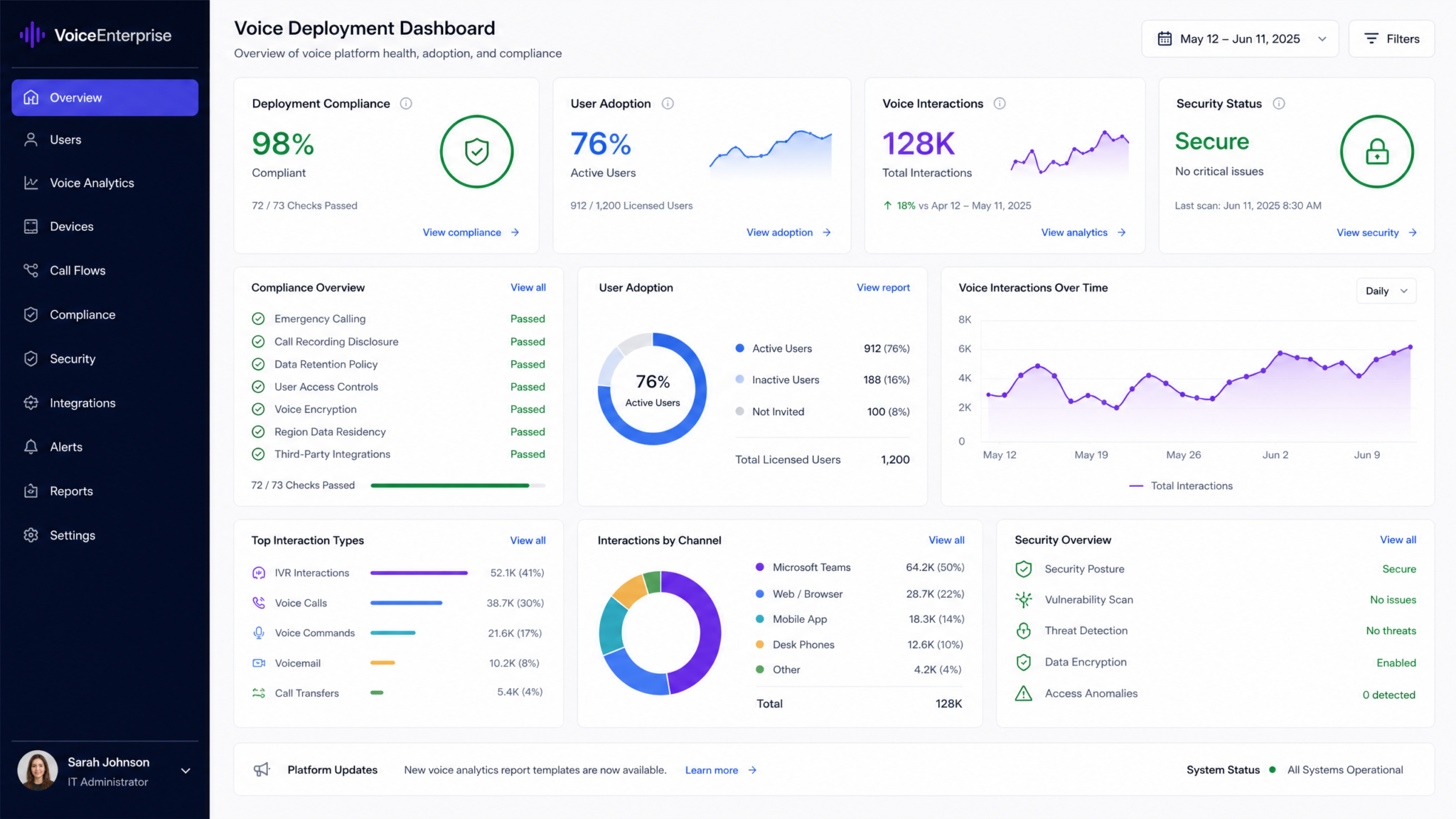Click the Call Transfers arrows icon
The height and width of the screenshot is (819, 1456).
pyautogui.click(x=259, y=693)
